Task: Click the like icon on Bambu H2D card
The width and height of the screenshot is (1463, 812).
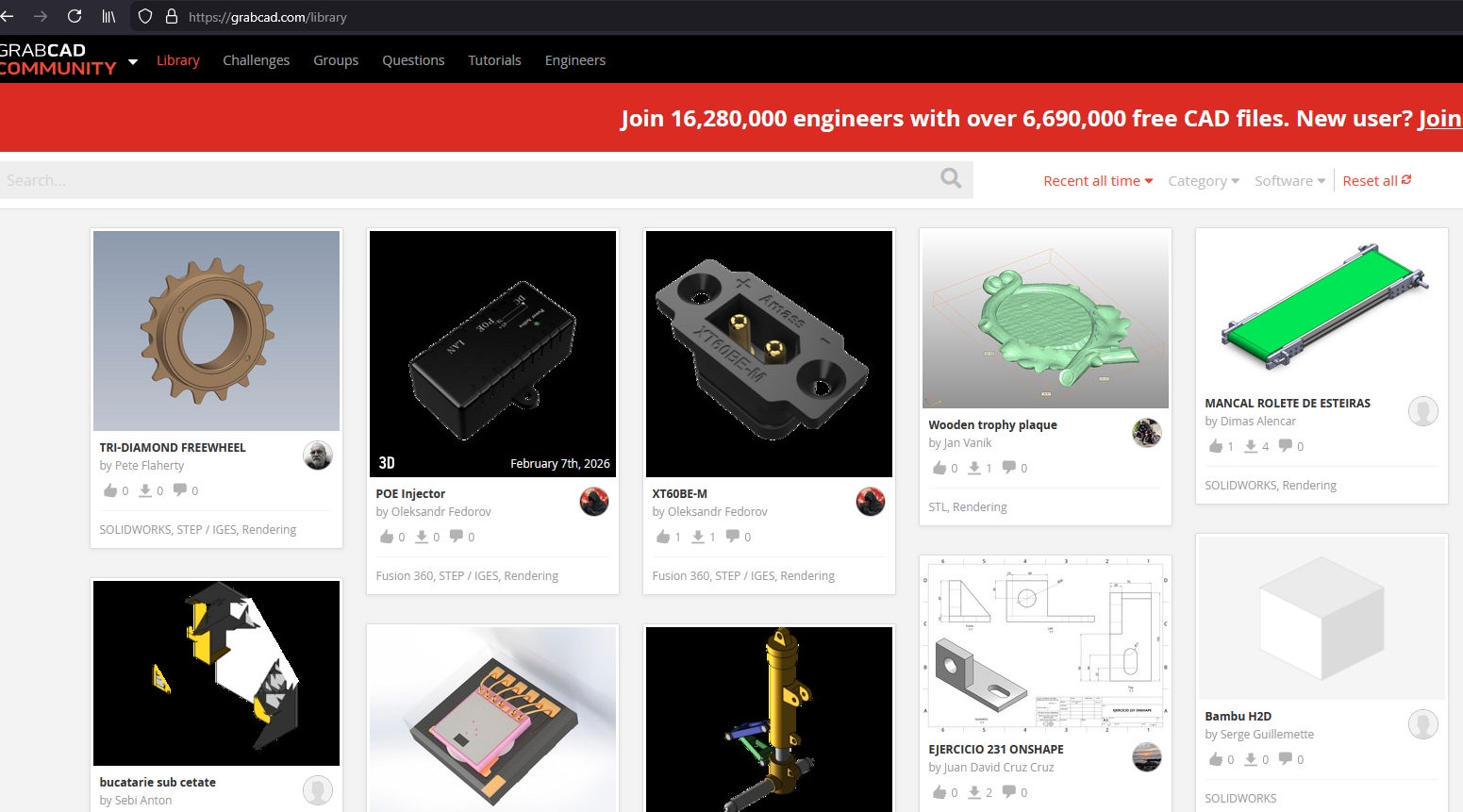Action: (x=1216, y=759)
